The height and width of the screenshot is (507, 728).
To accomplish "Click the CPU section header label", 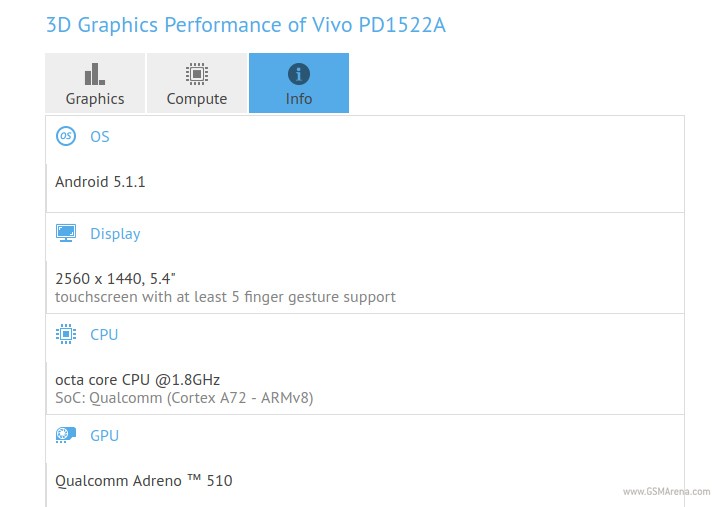I will (104, 335).
